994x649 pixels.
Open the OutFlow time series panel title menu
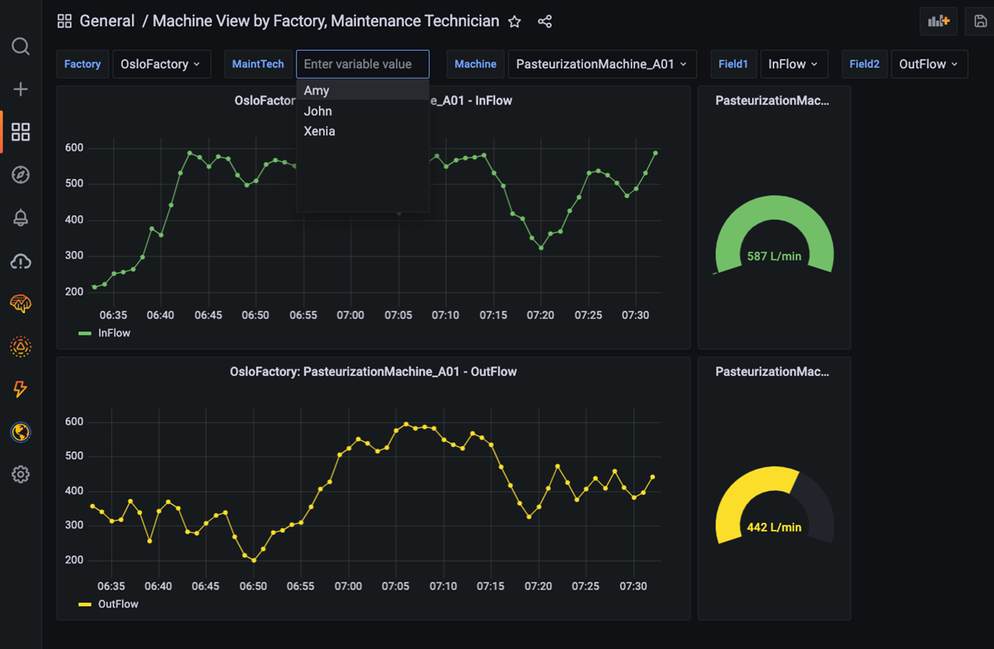tap(373, 371)
